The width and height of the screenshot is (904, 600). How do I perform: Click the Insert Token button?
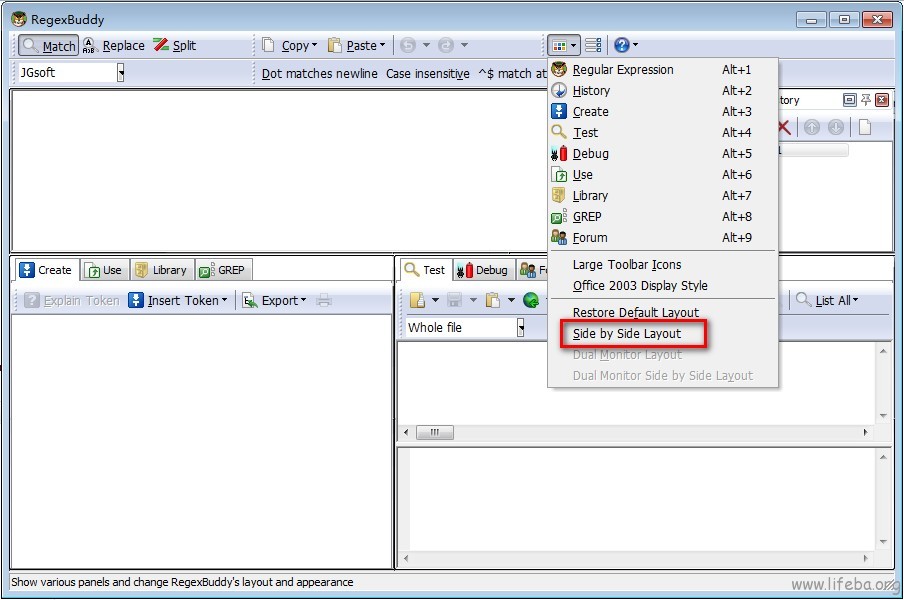click(178, 300)
